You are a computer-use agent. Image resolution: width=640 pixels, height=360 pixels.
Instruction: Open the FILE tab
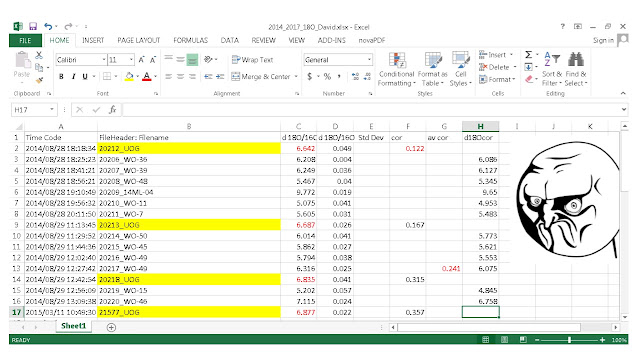pos(25,40)
